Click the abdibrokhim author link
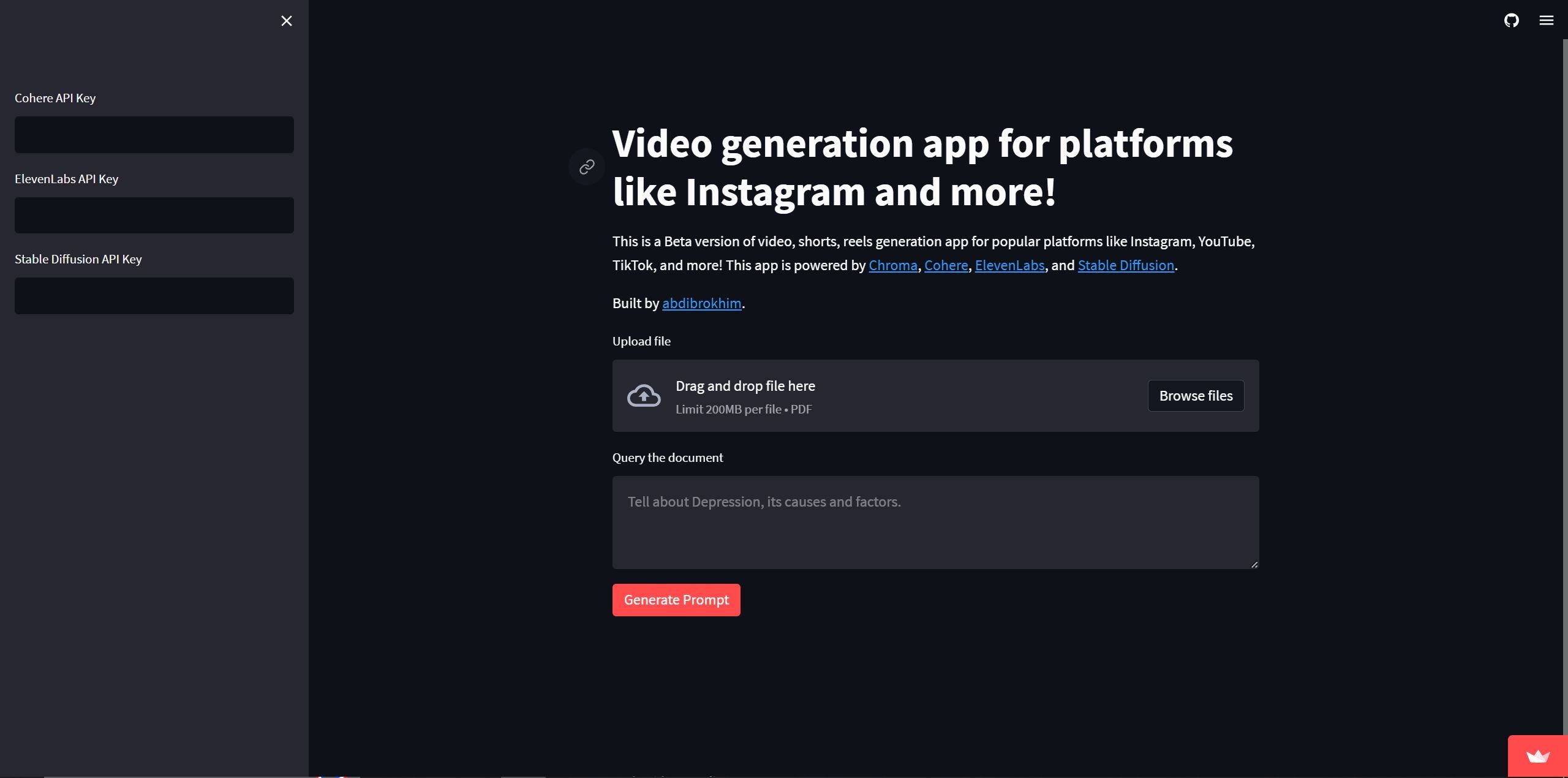 (x=701, y=303)
